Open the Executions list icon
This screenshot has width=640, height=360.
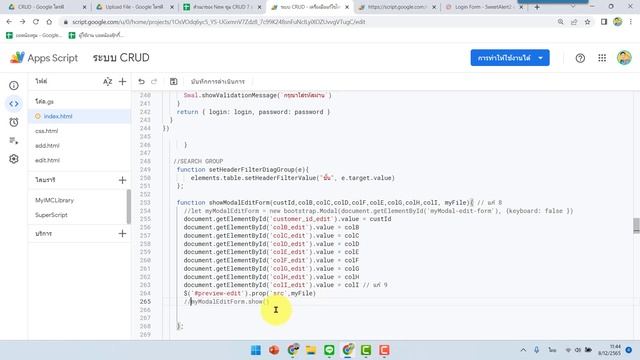[14, 141]
